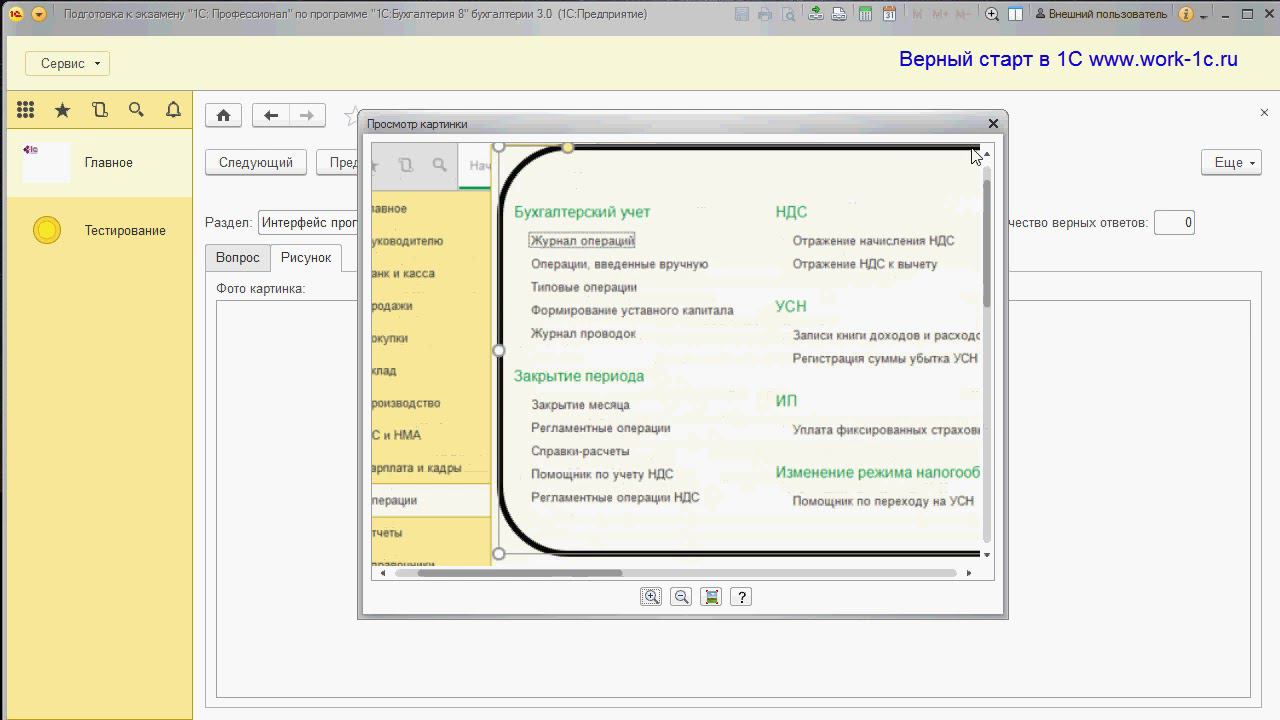Open Favorites star in left panel

coord(62,110)
